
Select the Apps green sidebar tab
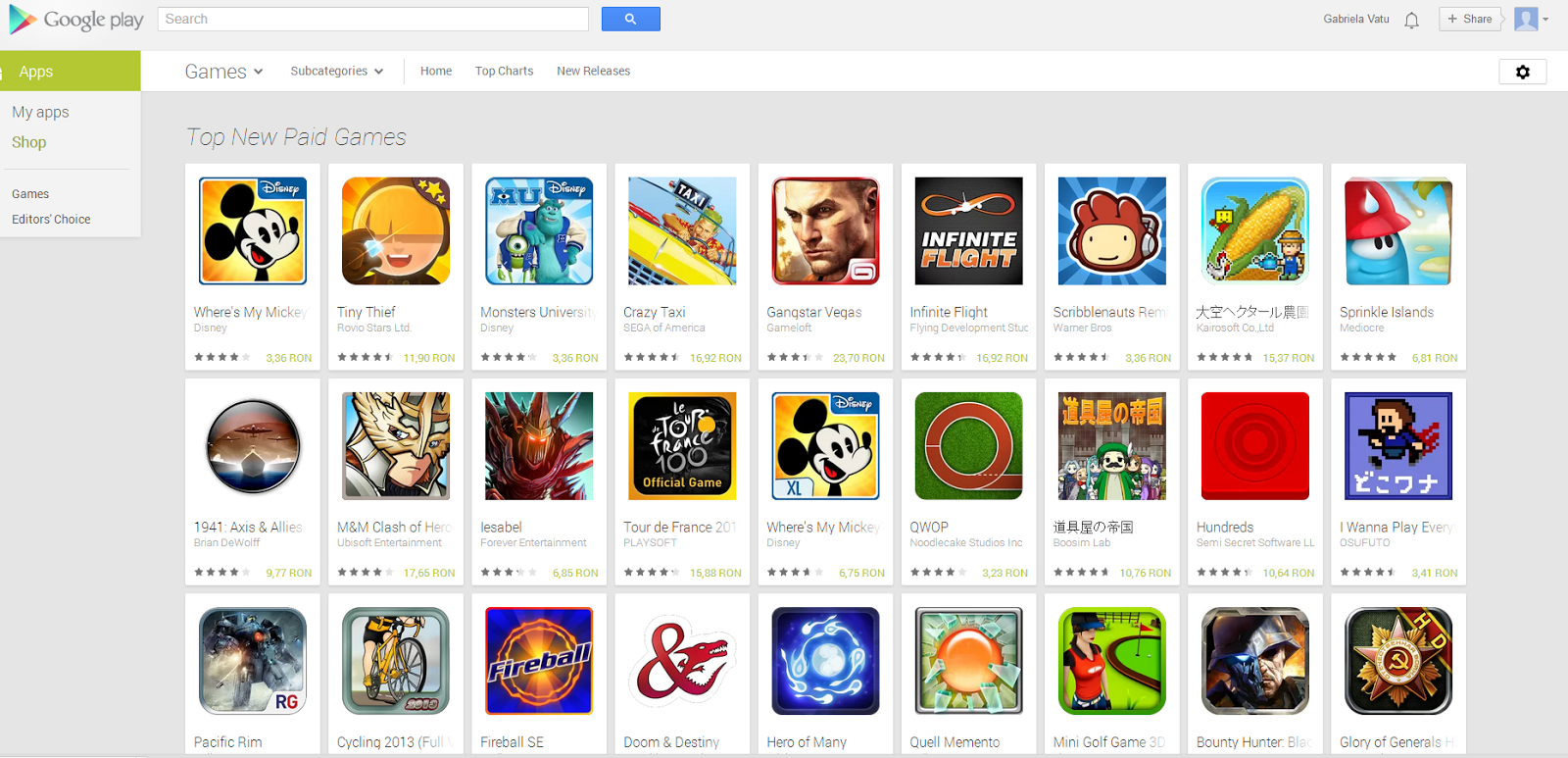tap(71, 72)
